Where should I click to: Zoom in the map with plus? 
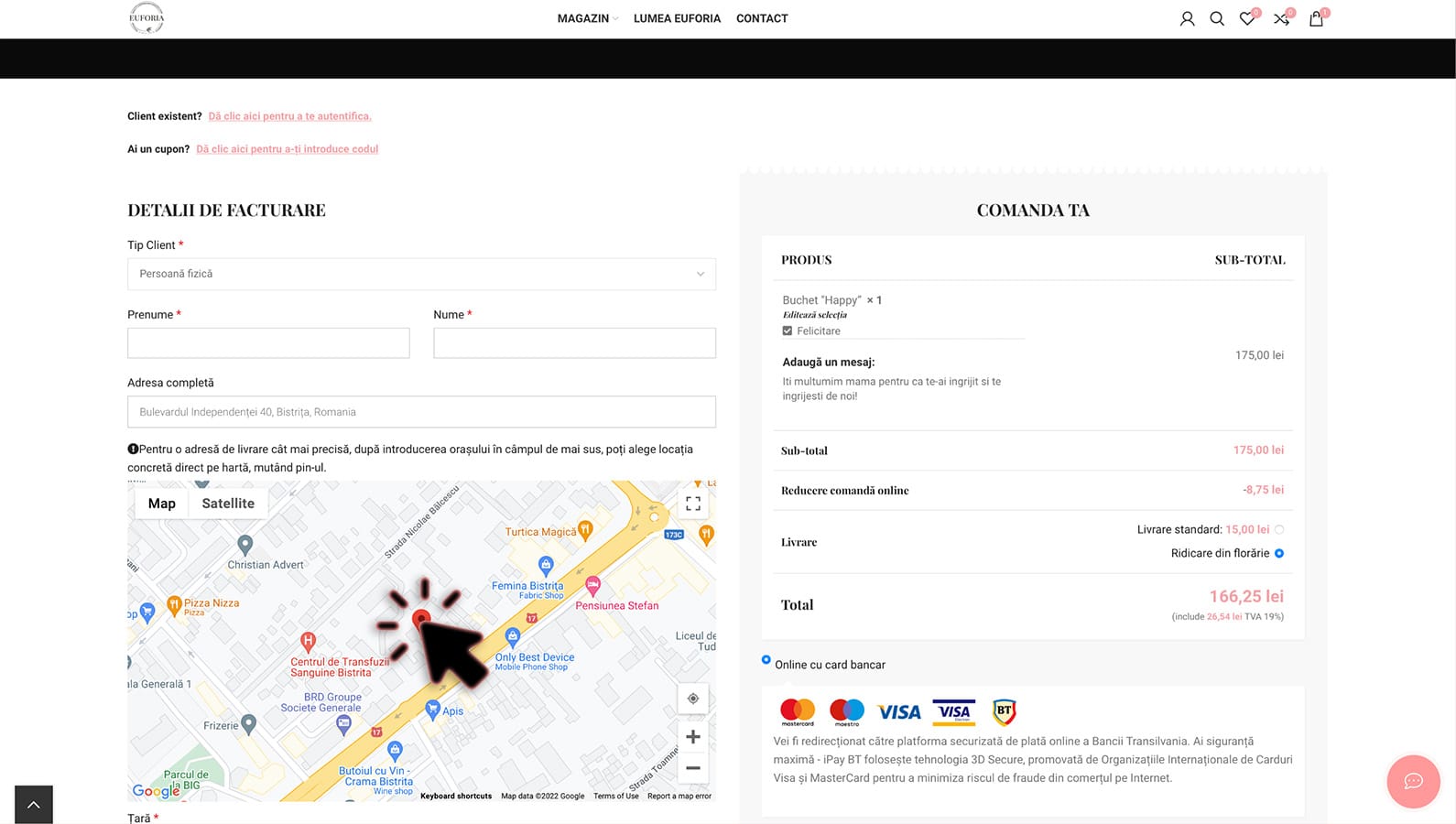(x=693, y=737)
